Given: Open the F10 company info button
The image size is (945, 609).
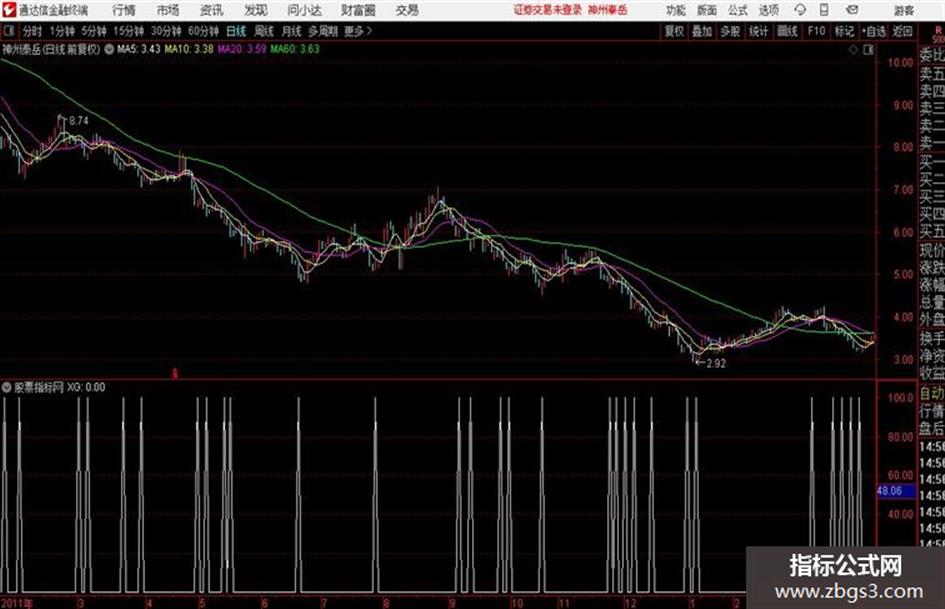Looking at the screenshot, I should click(816, 31).
